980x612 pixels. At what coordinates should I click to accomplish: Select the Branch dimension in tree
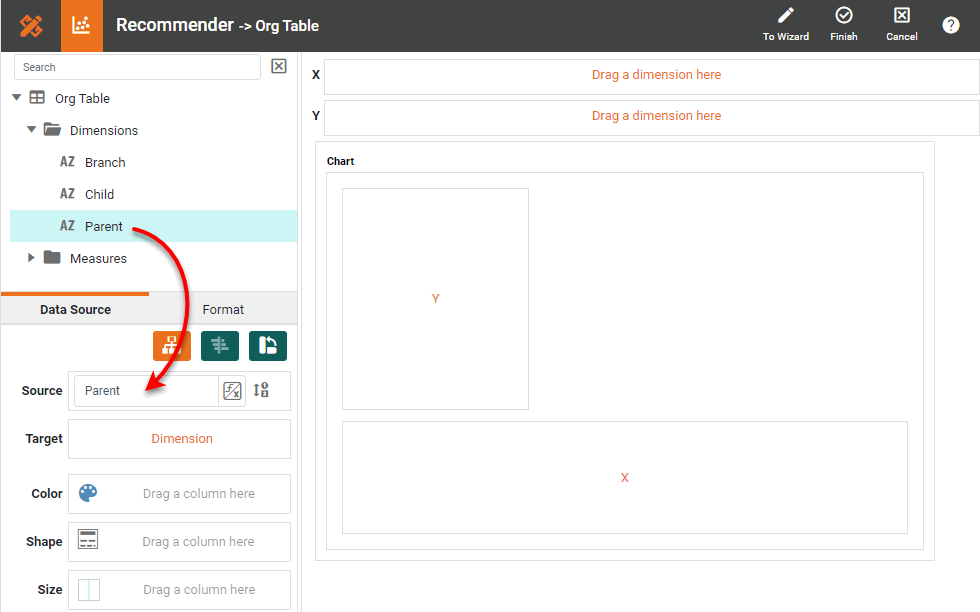[x=104, y=162]
